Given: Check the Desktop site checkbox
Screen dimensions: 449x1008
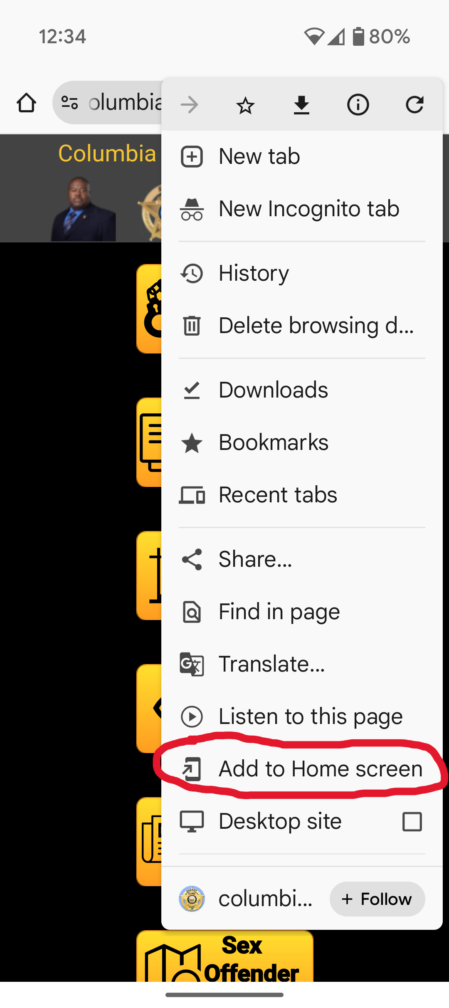Looking at the screenshot, I should (412, 822).
